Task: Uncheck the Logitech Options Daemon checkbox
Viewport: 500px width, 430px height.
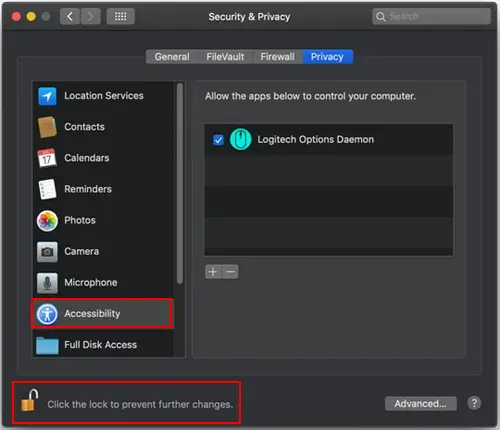Action: tap(218, 140)
